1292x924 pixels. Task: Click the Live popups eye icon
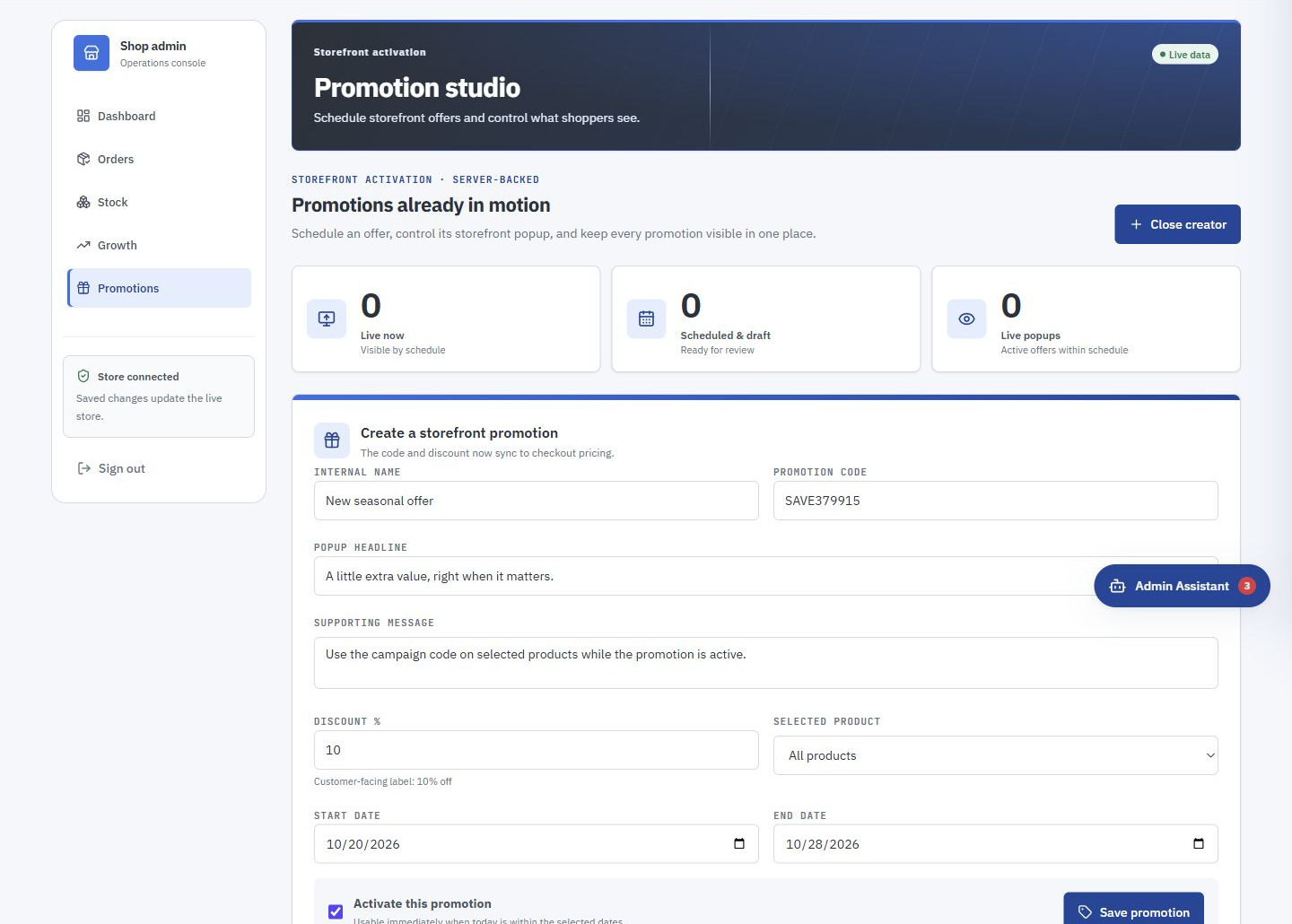click(966, 318)
